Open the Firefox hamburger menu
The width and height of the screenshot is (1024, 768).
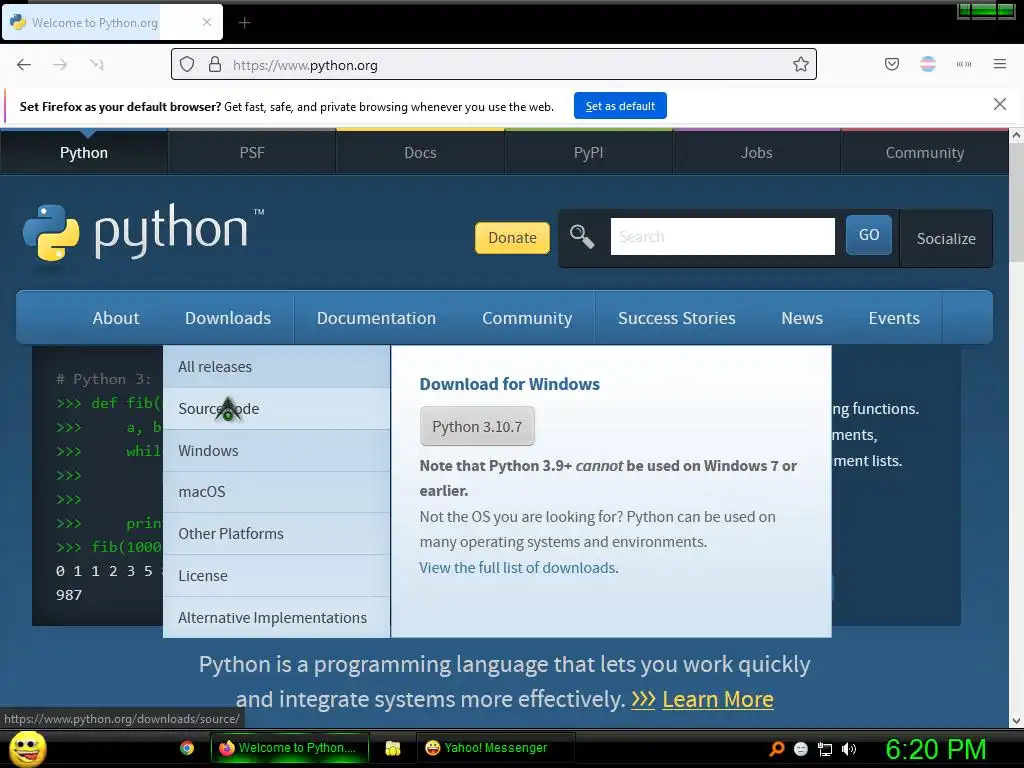[x=999, y=64]
